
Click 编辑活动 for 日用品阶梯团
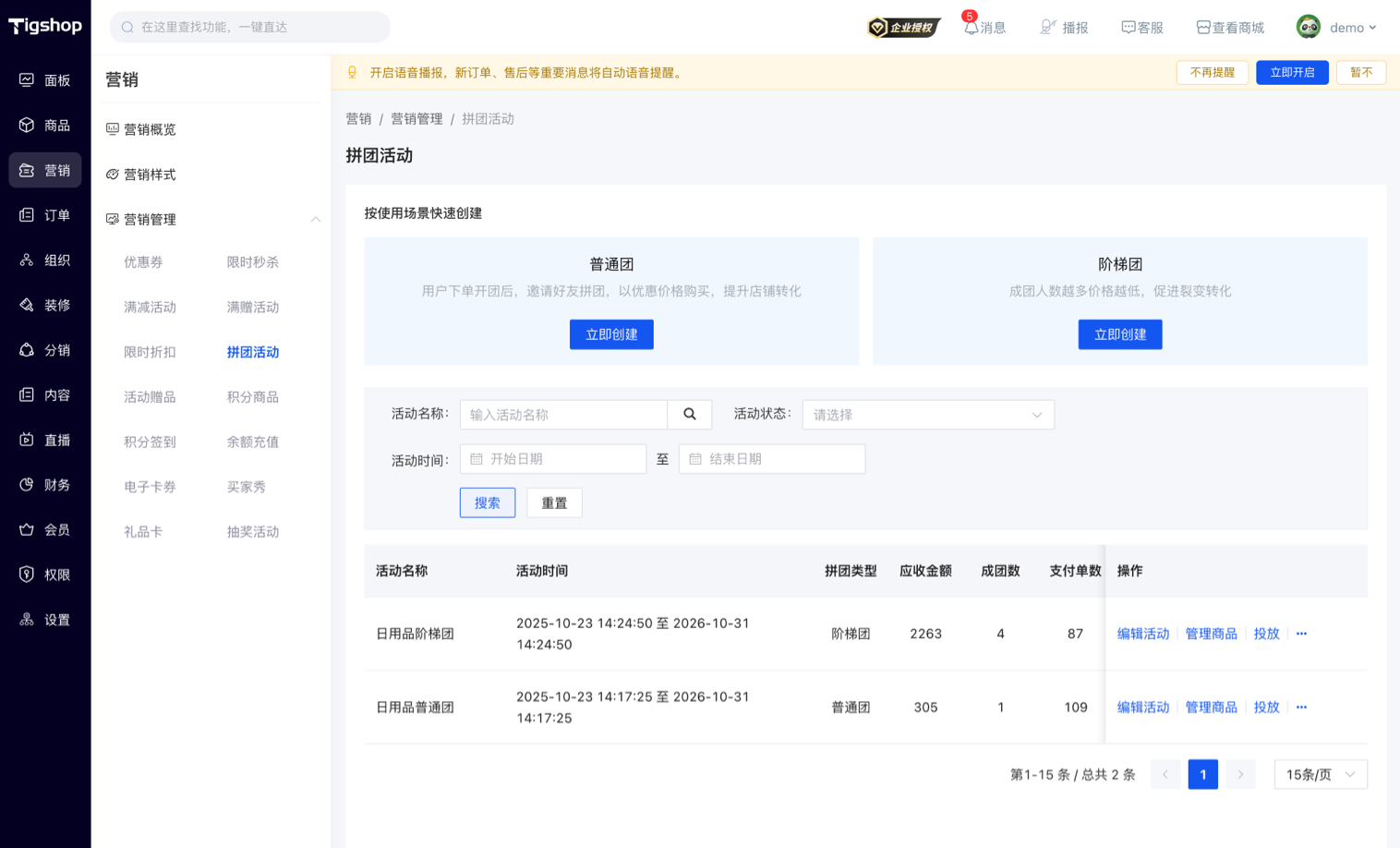1143,634
